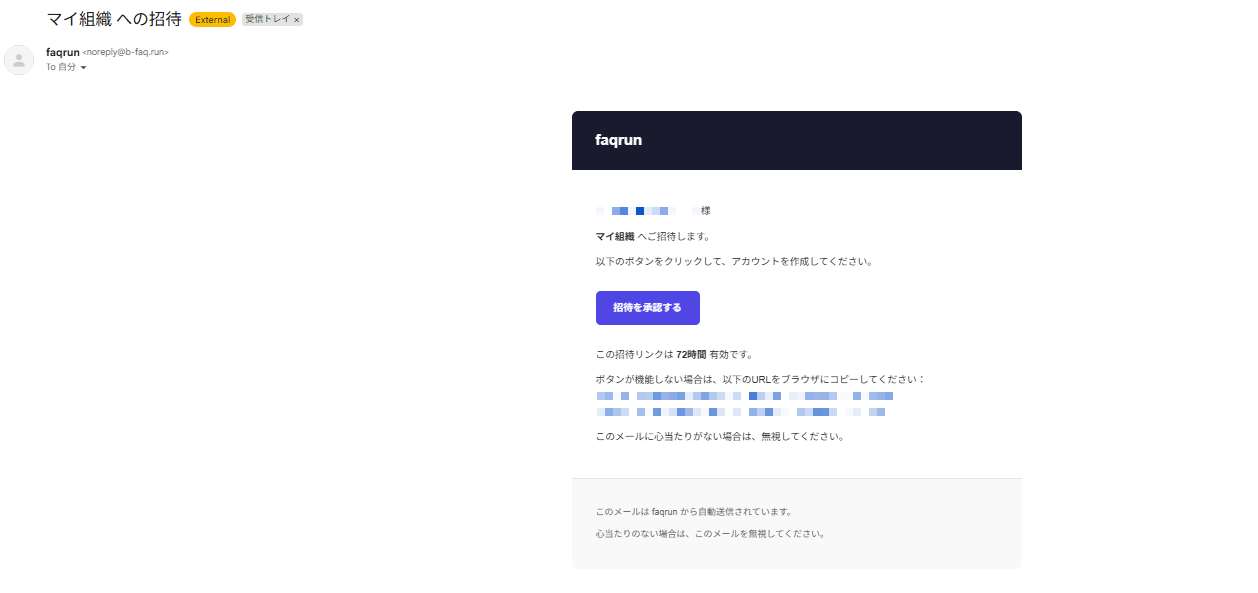Viewport: 1258px width, 593px height.
Task: Open the first line of the blurred invitation URL
Action: (744, 396)
